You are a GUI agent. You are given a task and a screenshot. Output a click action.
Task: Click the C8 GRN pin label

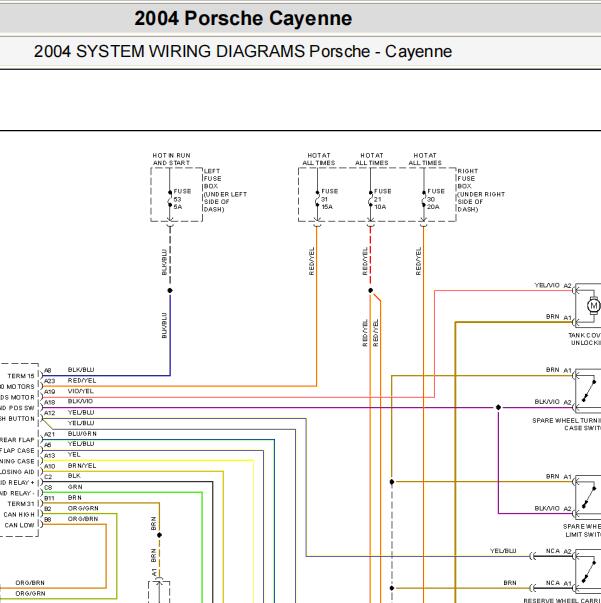pyautogui.click(x=63, y=487)
